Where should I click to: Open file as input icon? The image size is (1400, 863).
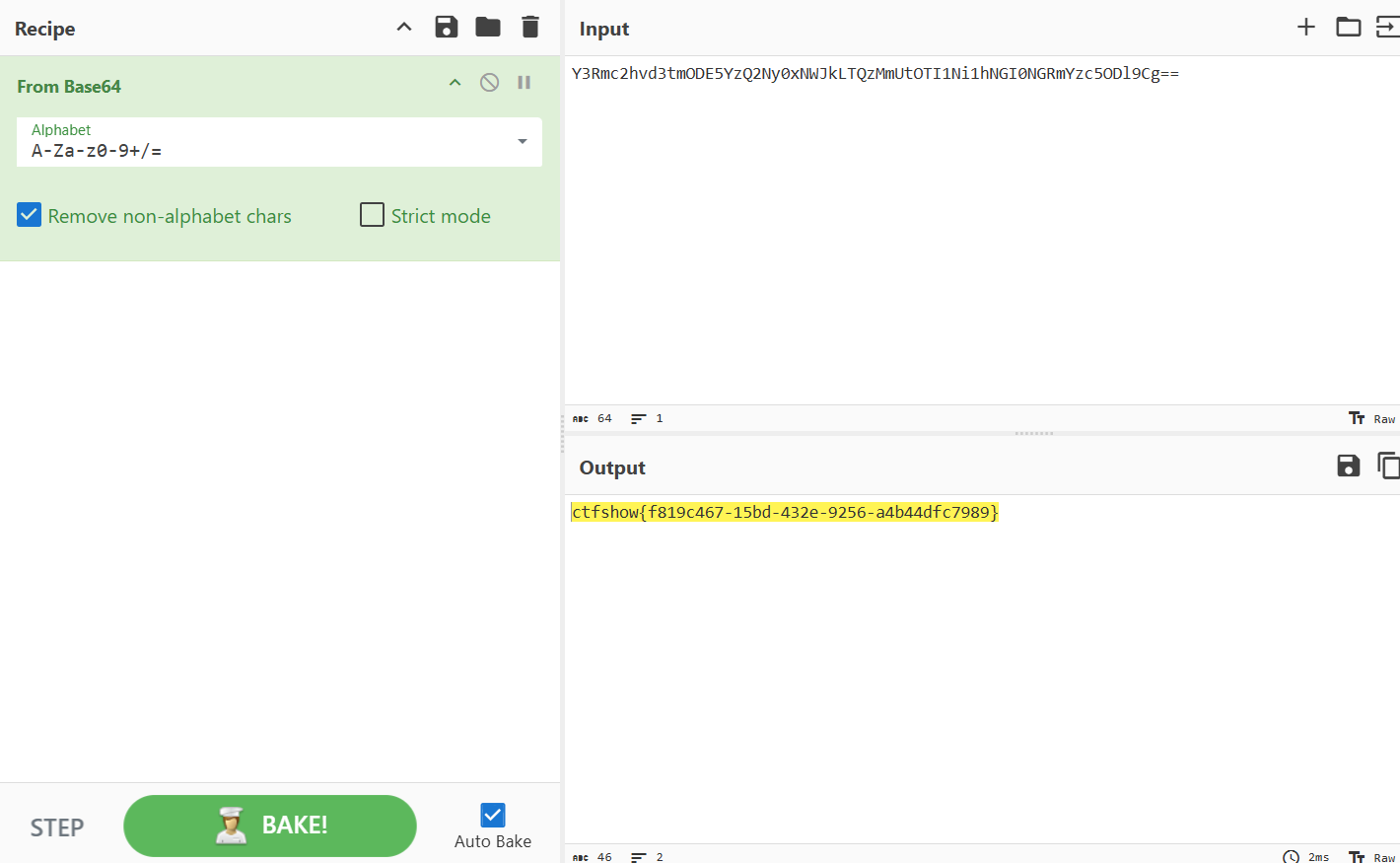coord(1388,28)
